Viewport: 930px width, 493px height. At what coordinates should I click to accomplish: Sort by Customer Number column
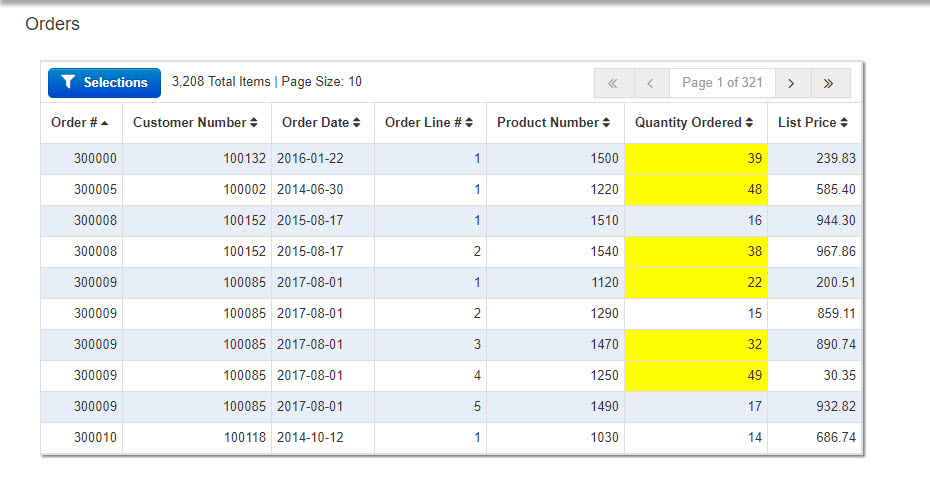point(196,123)
